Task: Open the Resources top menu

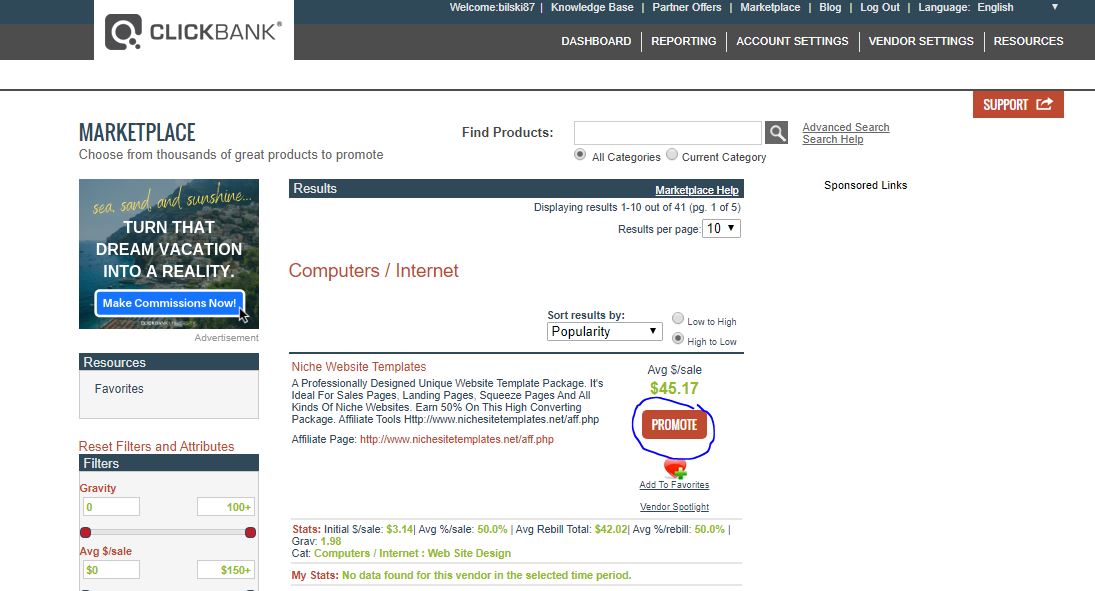Action: 1028,41
